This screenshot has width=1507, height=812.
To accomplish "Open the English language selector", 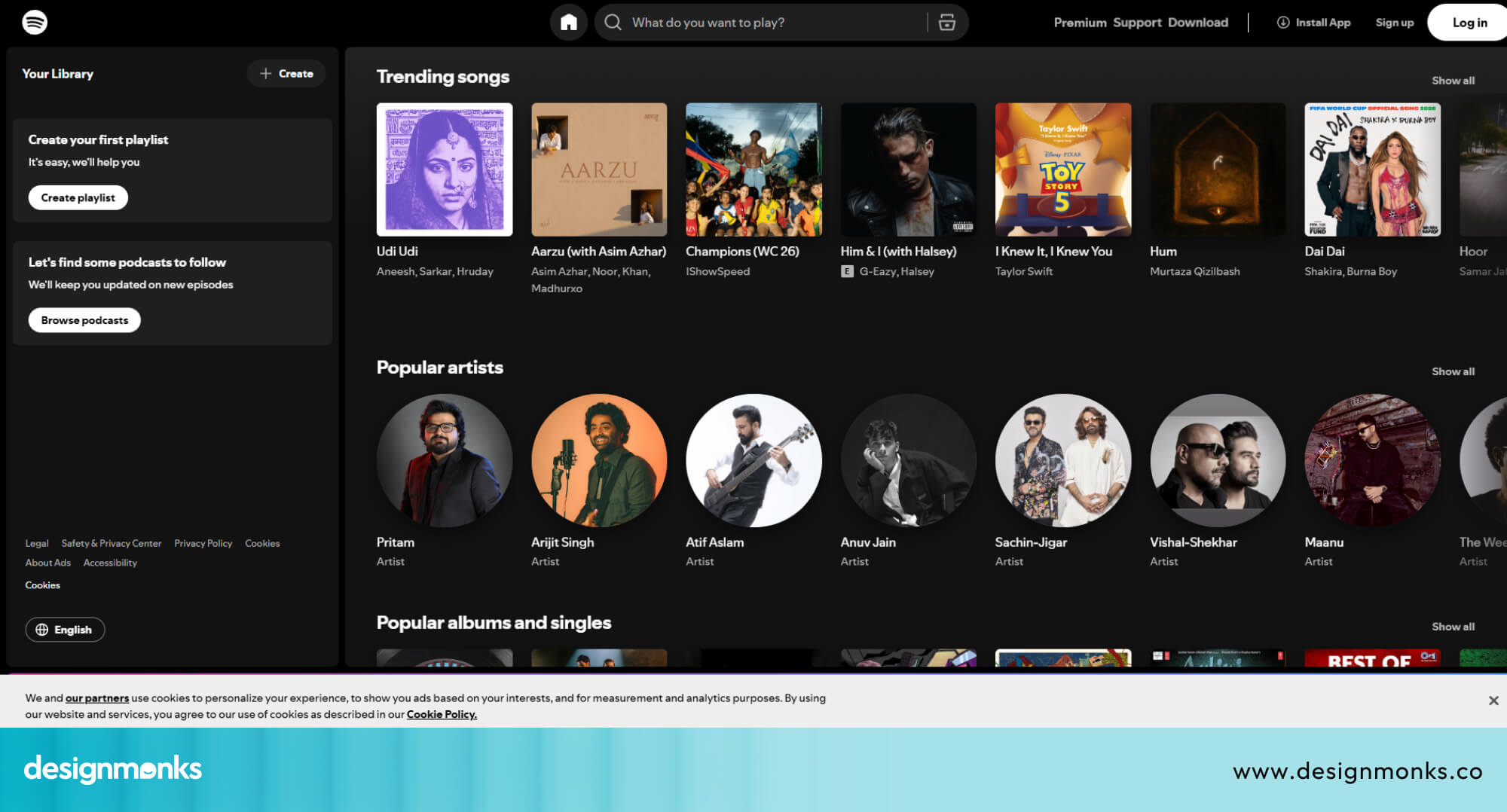I will point(65,630).
